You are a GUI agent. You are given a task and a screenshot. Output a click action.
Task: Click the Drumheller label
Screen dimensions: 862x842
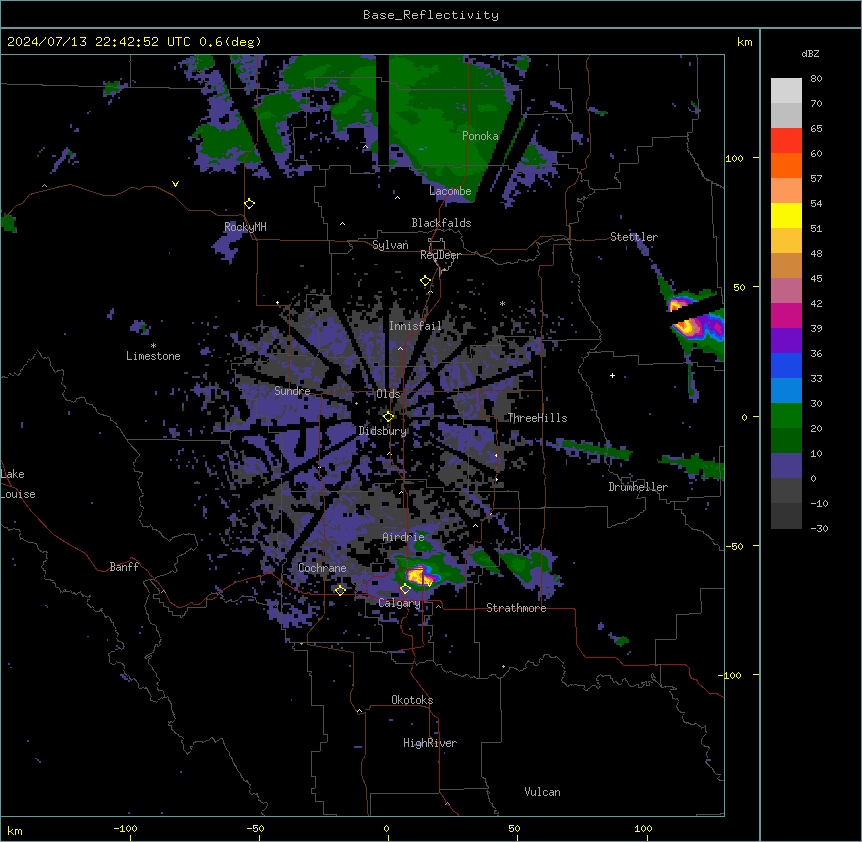pos(638,487)
